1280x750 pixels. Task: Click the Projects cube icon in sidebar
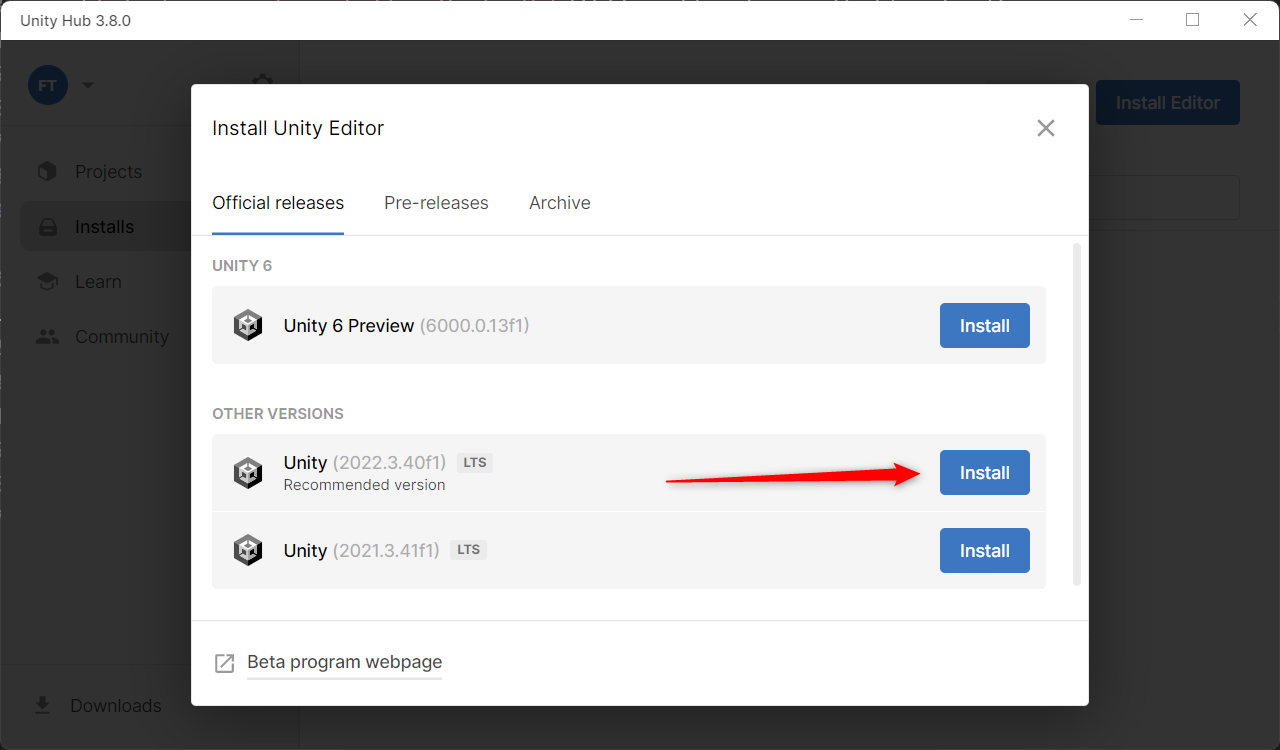point(47,172)
